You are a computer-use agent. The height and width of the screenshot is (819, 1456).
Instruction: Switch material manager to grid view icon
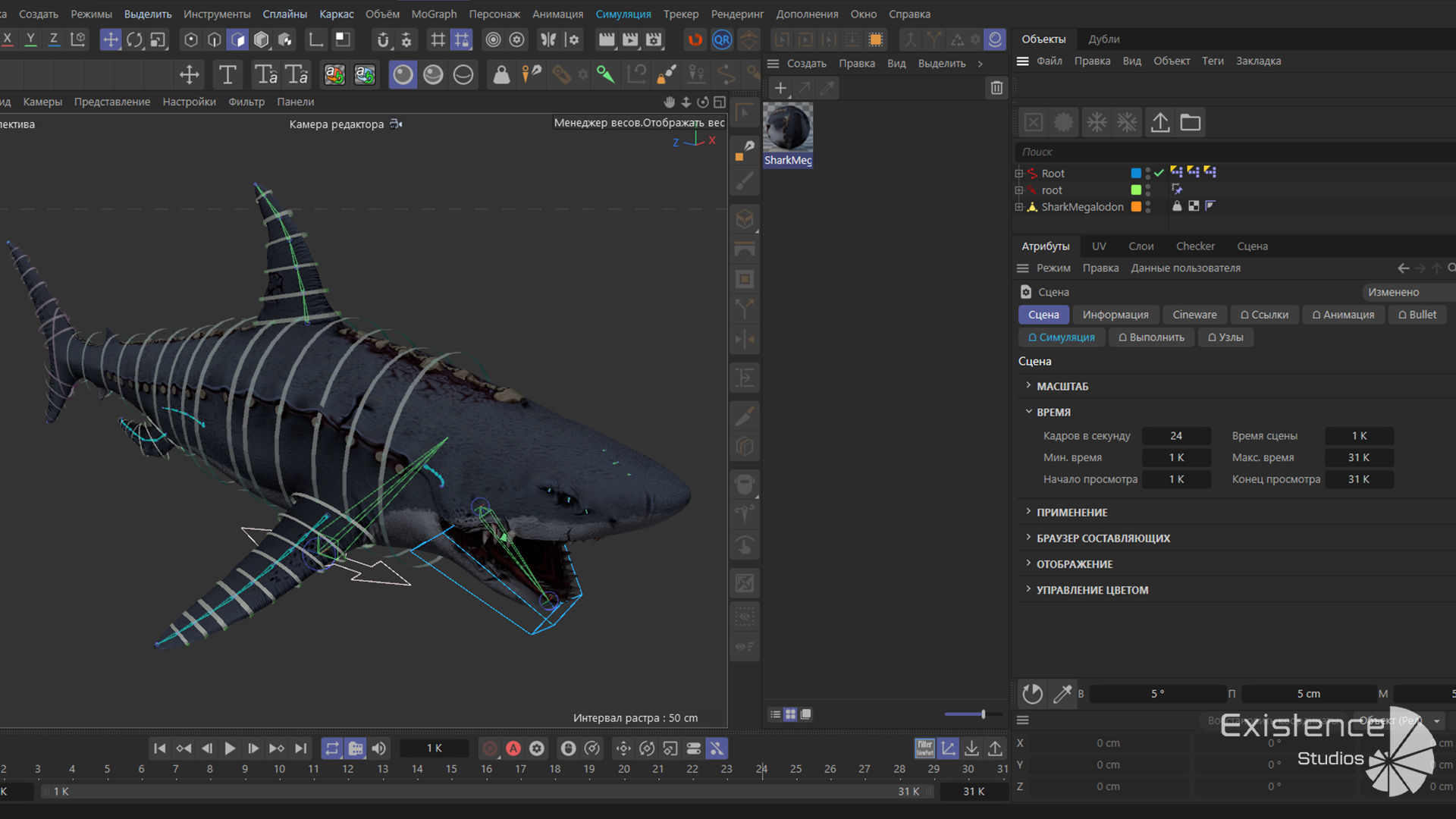pos(790,714)
